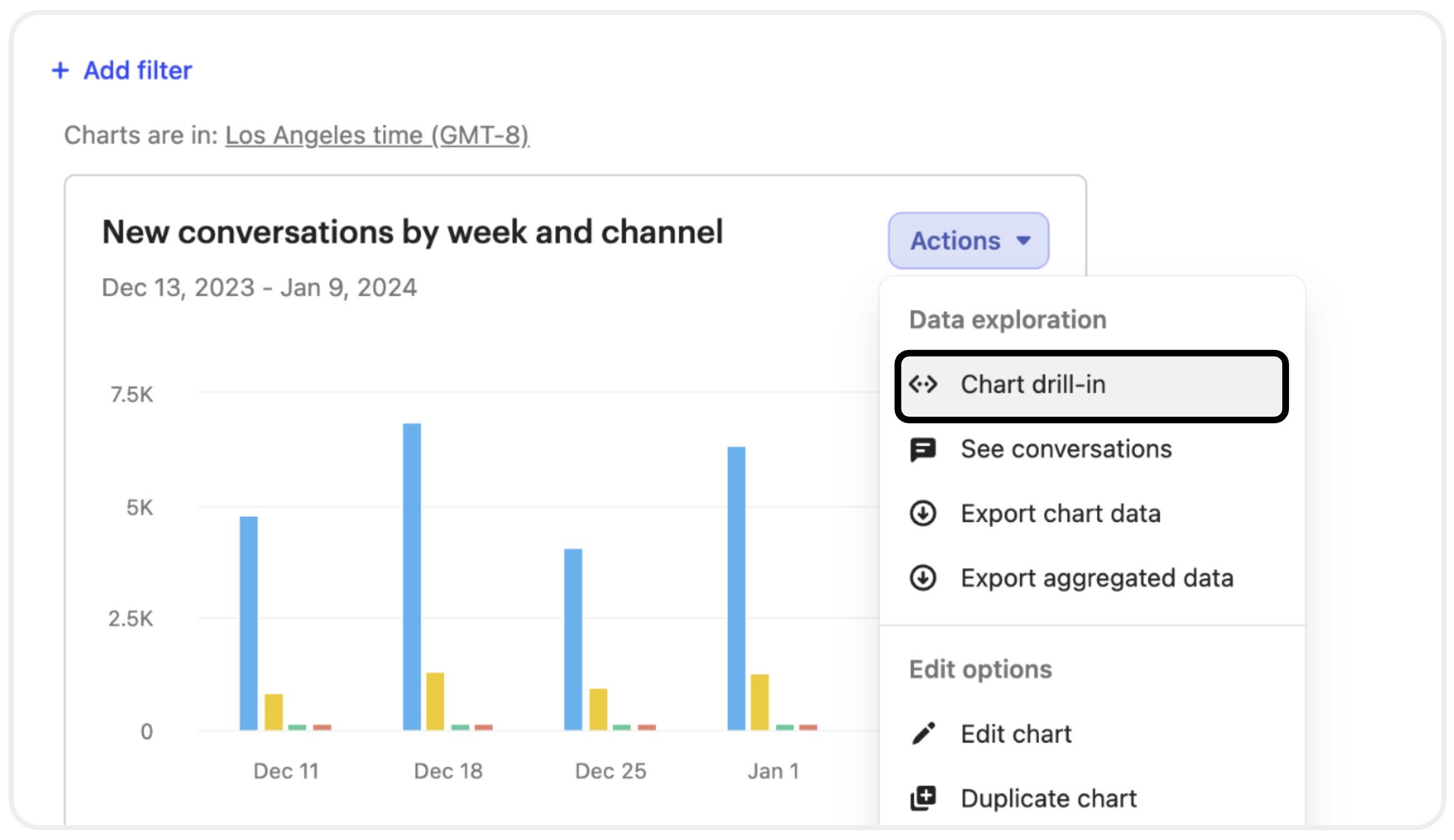
Task: Click the Jan 1 axis label
Action: pos(774,771)
